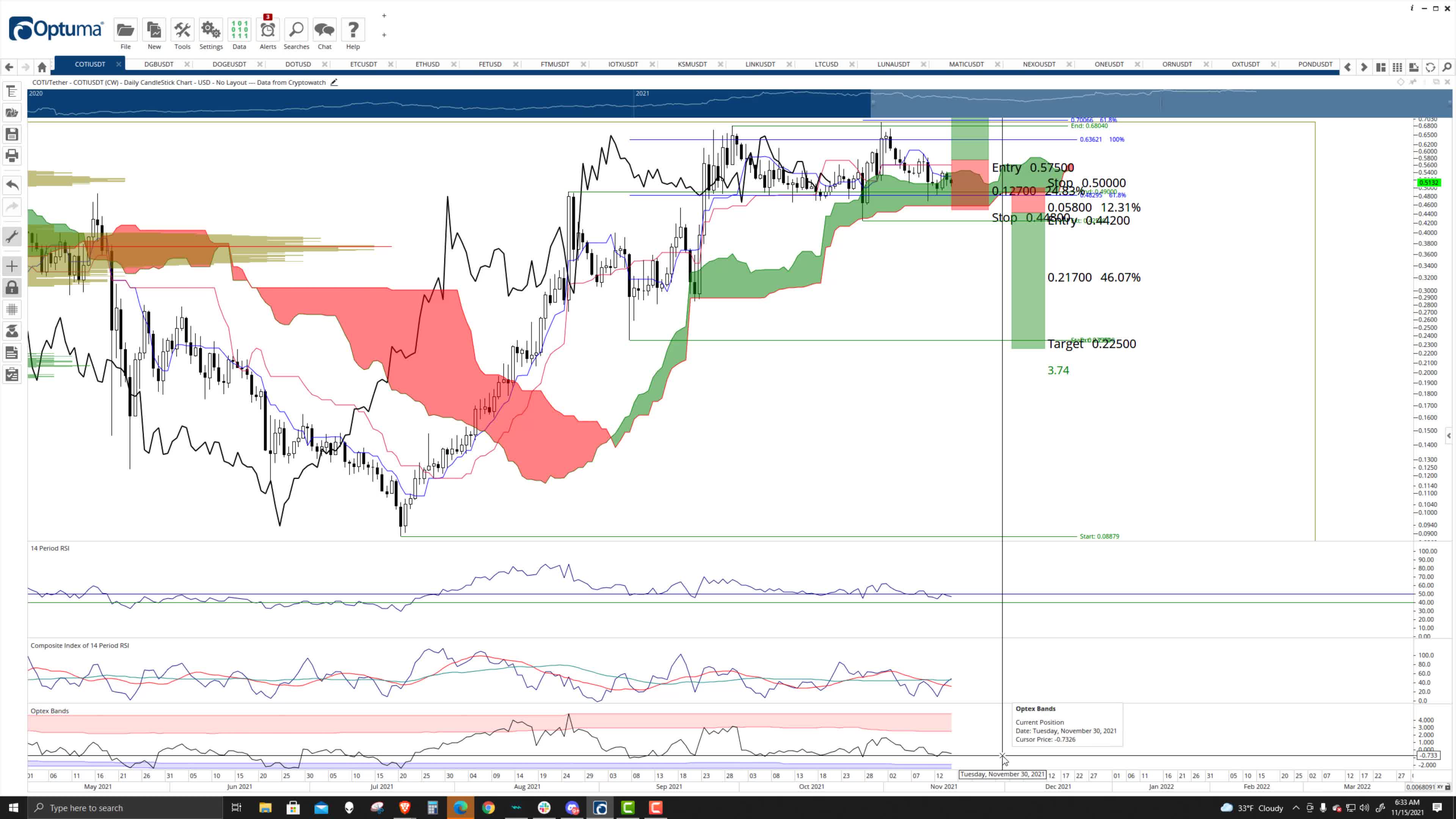Switch to the ETHUSD tab
The width and height of the screenshot is (1456, 819).
click(x=427, y=64)
